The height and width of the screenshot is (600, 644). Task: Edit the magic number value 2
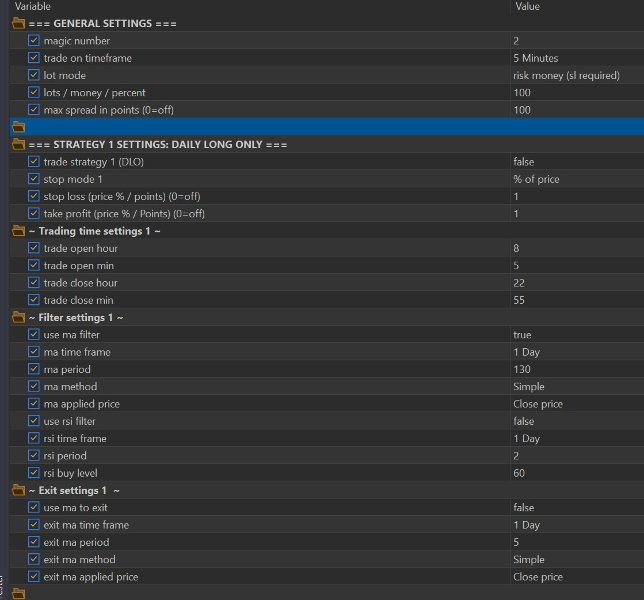(x=516, y=41)
